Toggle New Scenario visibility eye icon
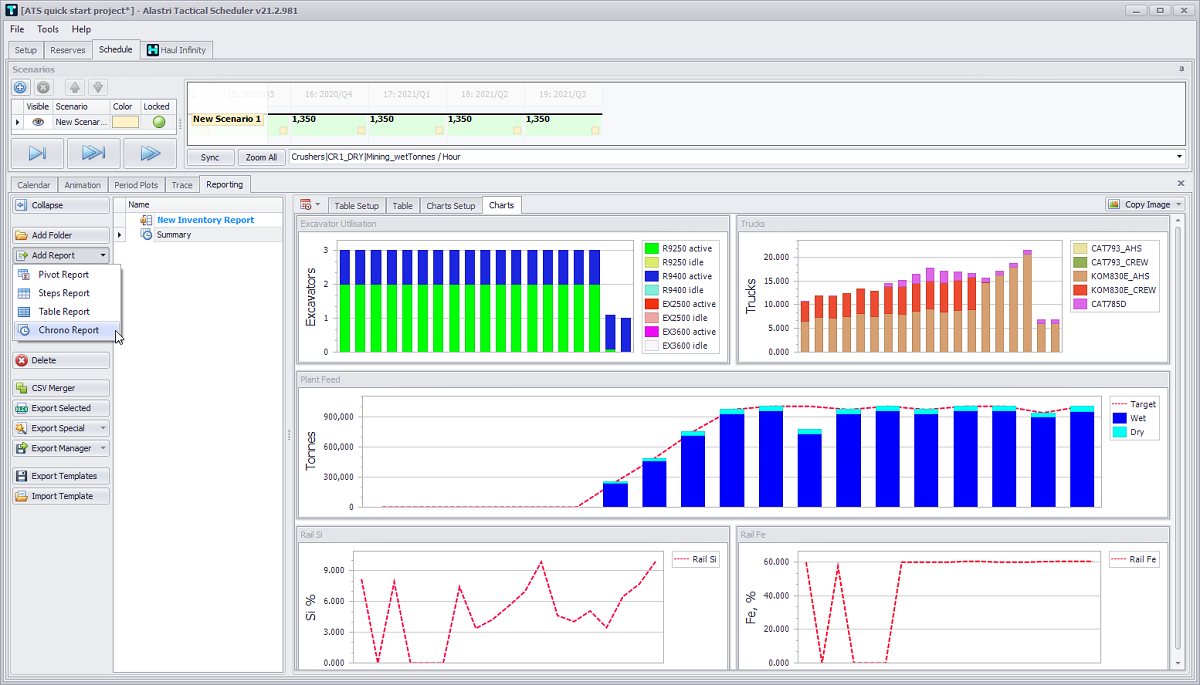This screenshot has width=1200, height=685. 38,122
